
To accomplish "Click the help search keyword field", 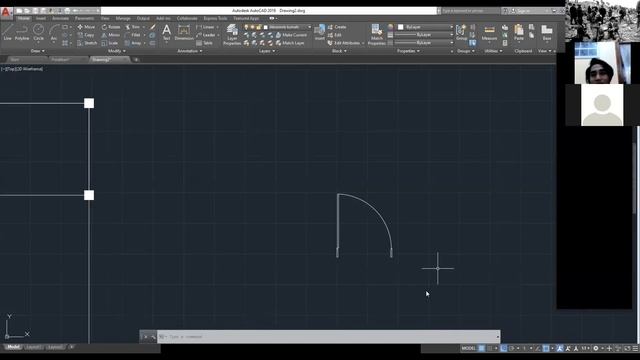I will pos(471,11).
